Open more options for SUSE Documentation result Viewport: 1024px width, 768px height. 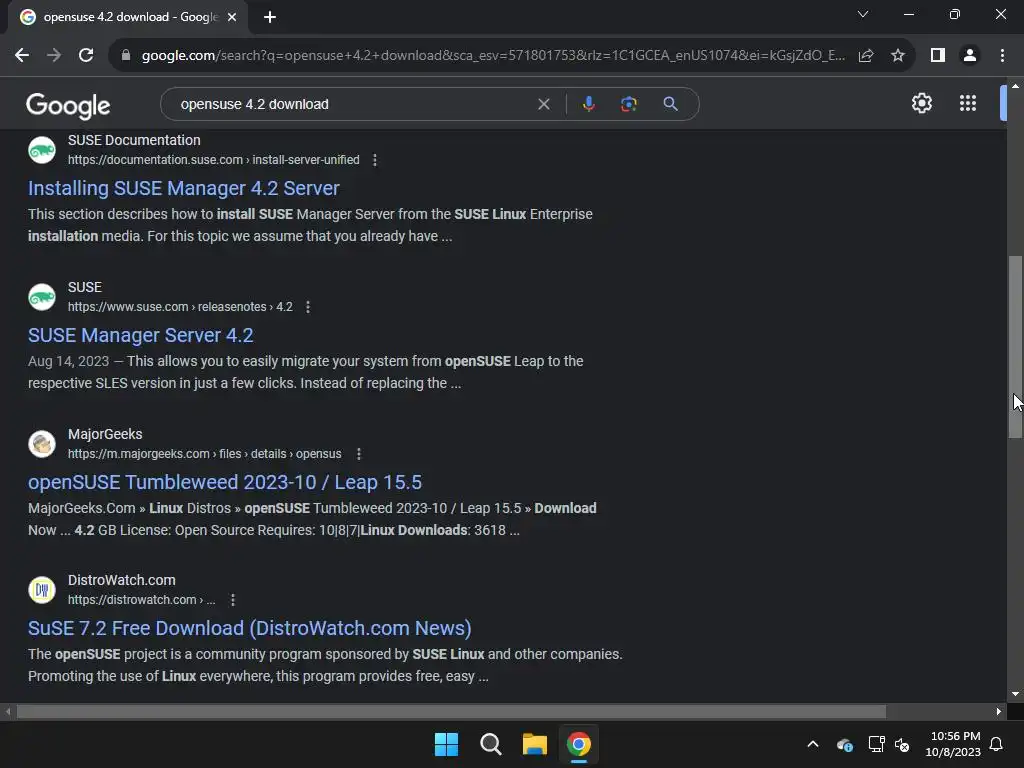pos(375,160)
